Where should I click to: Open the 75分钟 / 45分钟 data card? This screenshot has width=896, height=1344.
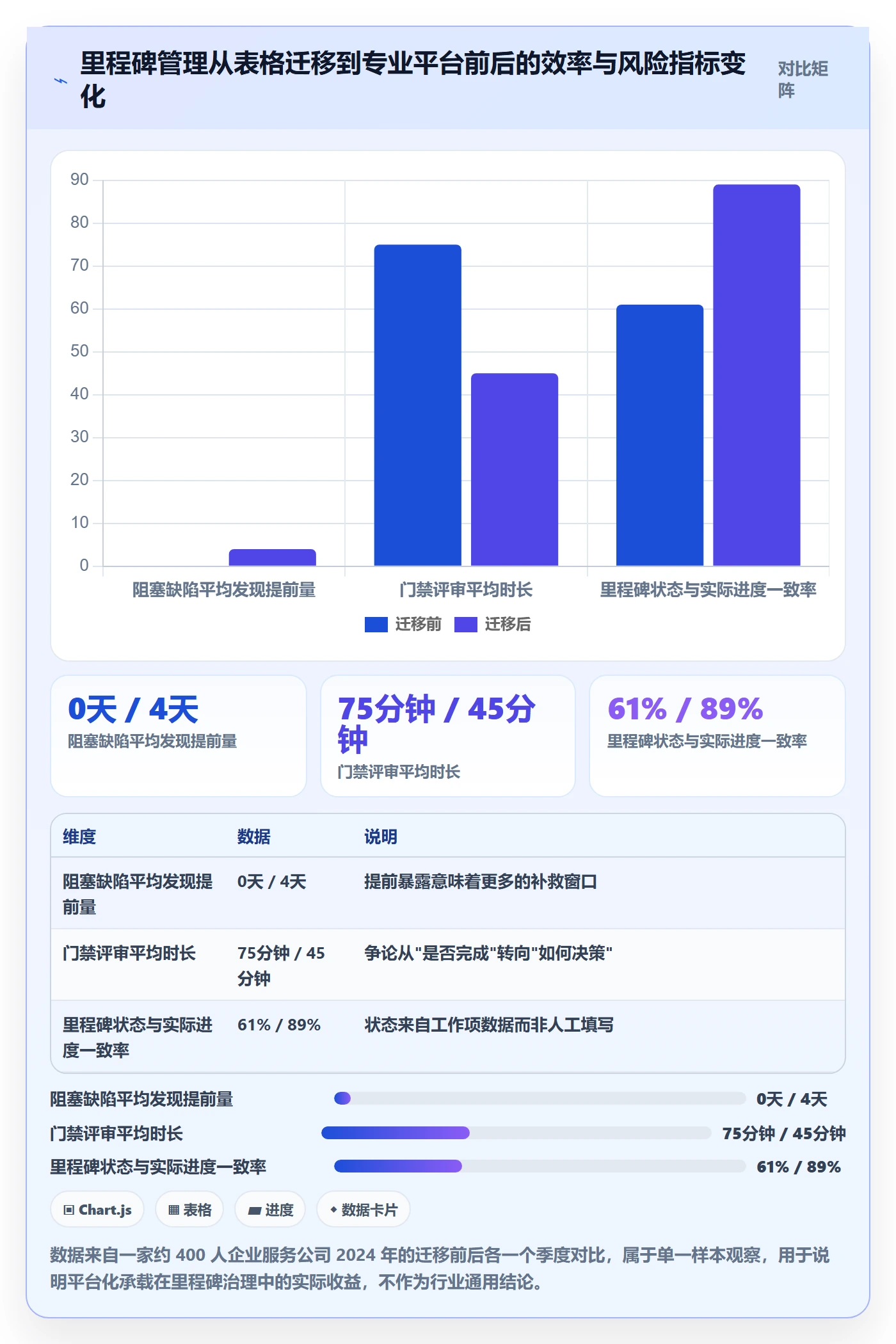(x=448, y=736)
